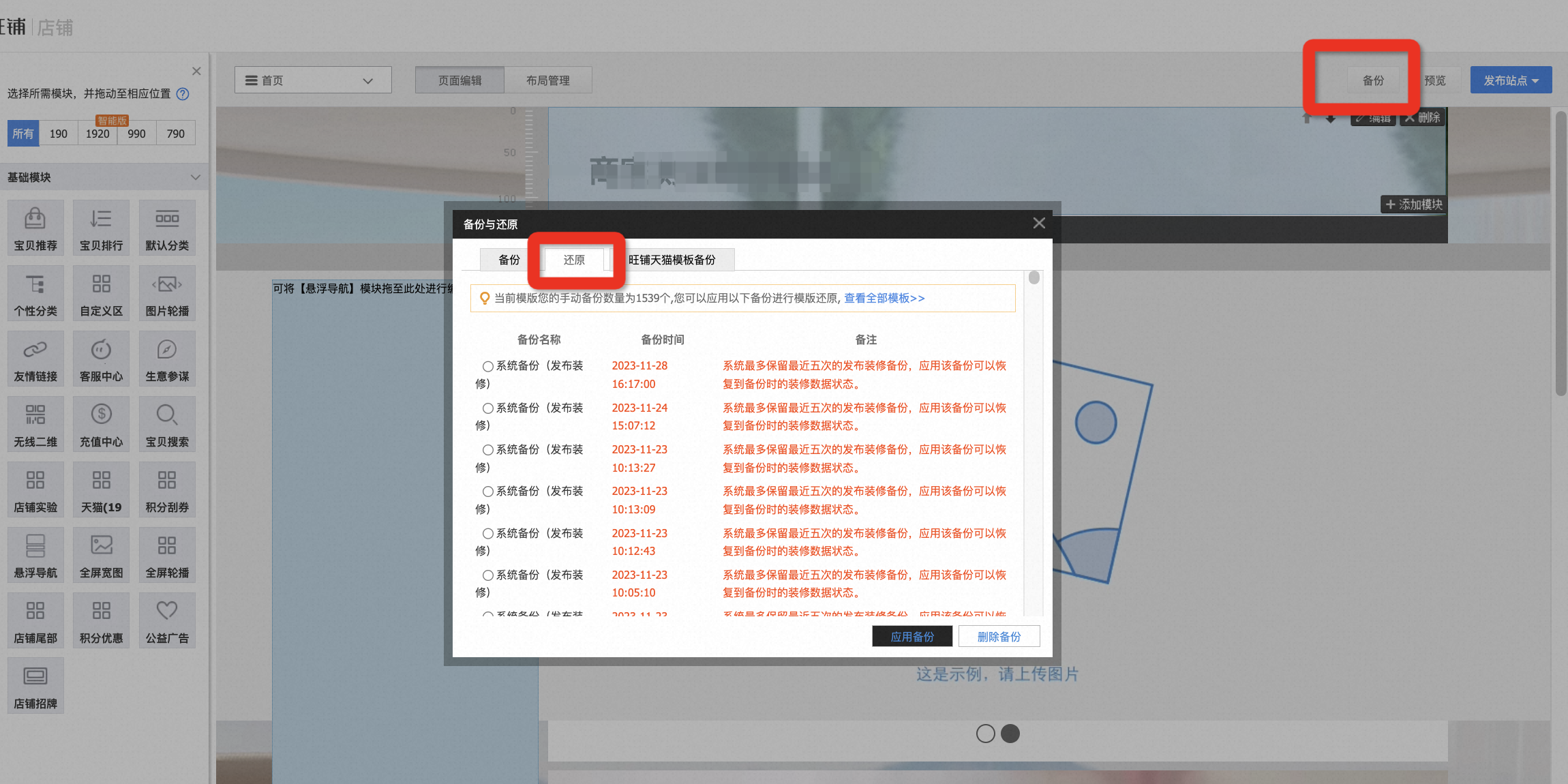1568x784 pixels.
Task: Collapse the 基础模块 section
Action: (196, 177)
